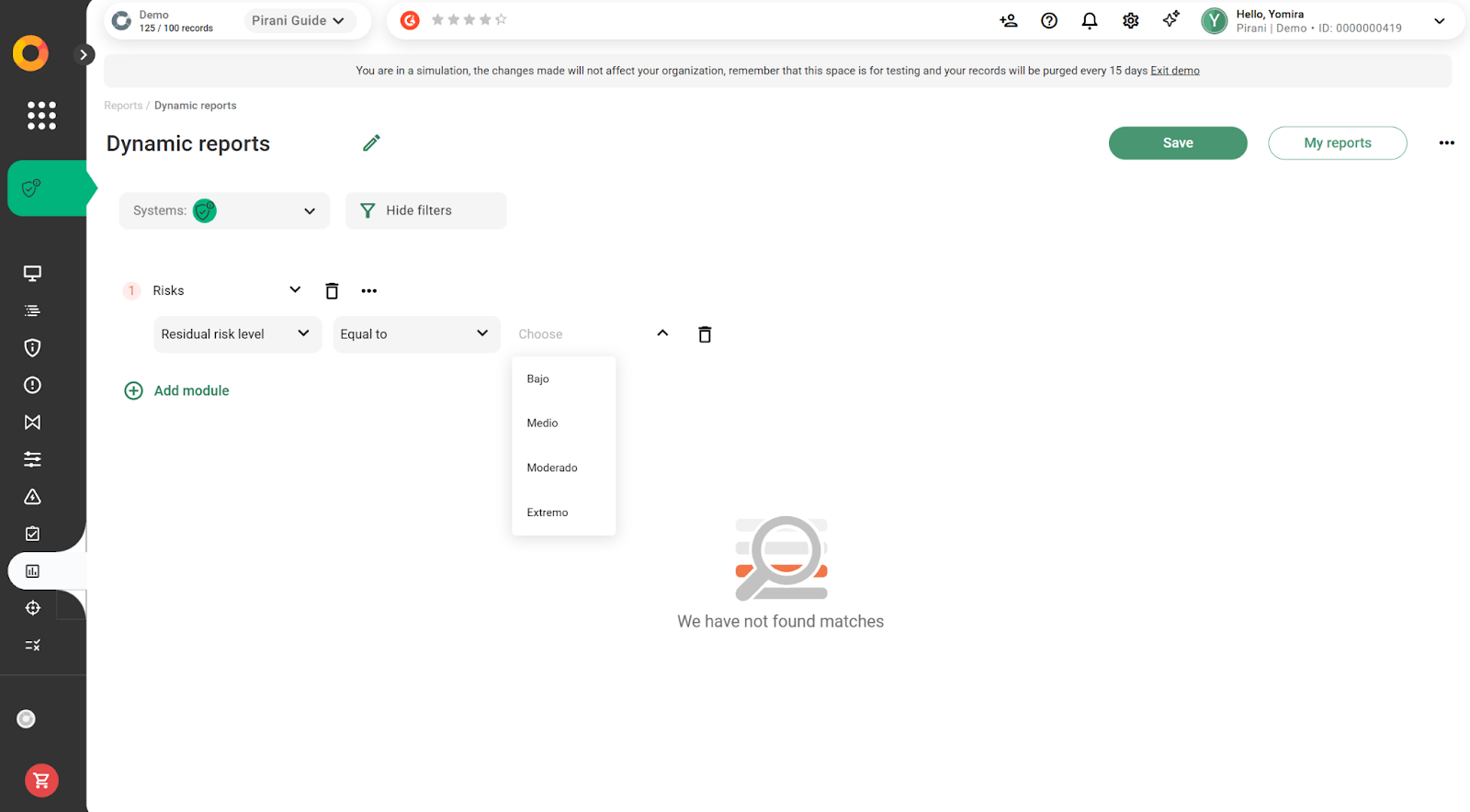Click the AI sparkle icon in header
The image size is (1470, 812).
point(1170,19)
